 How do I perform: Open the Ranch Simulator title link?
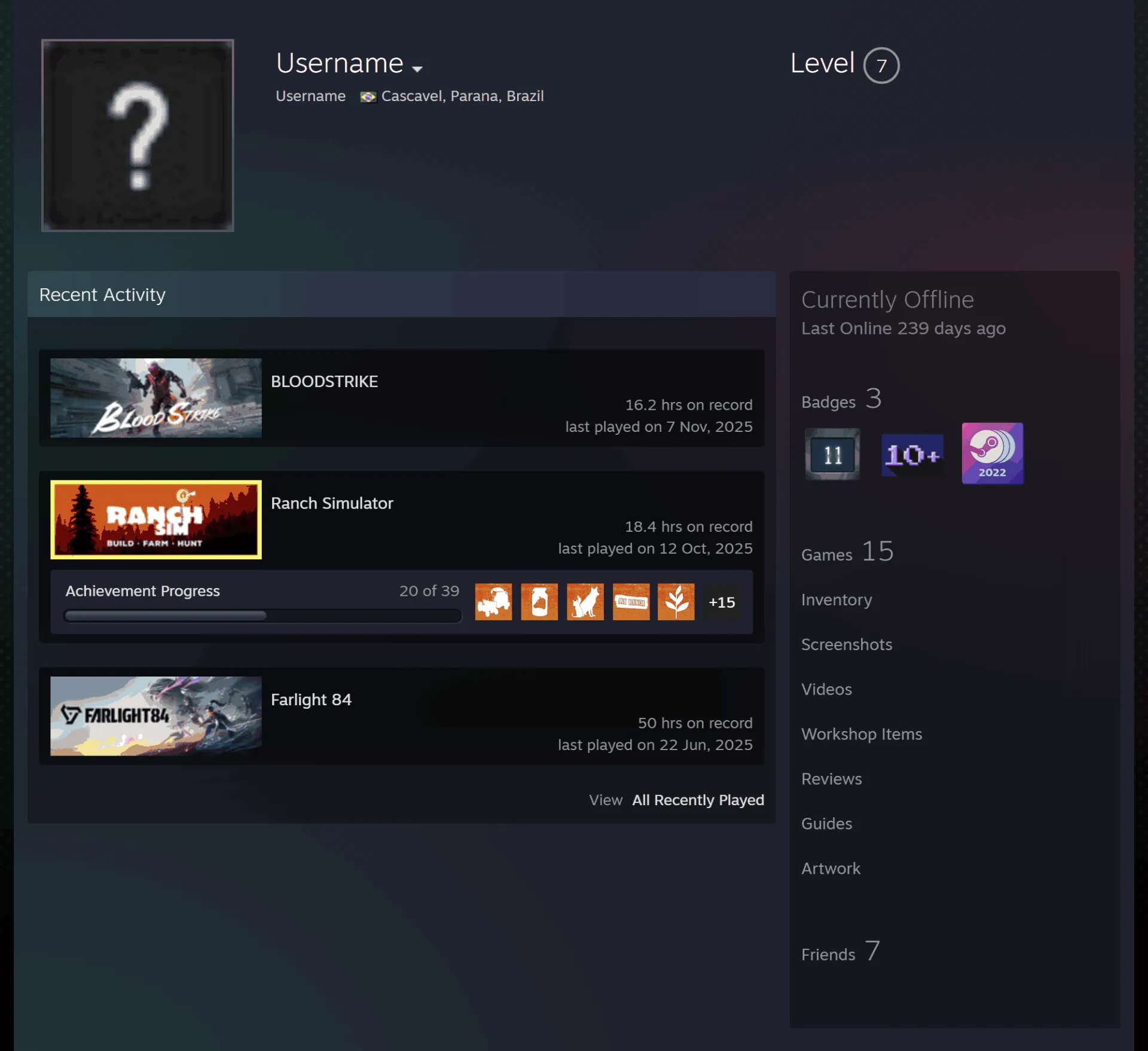tap(332, 503)
